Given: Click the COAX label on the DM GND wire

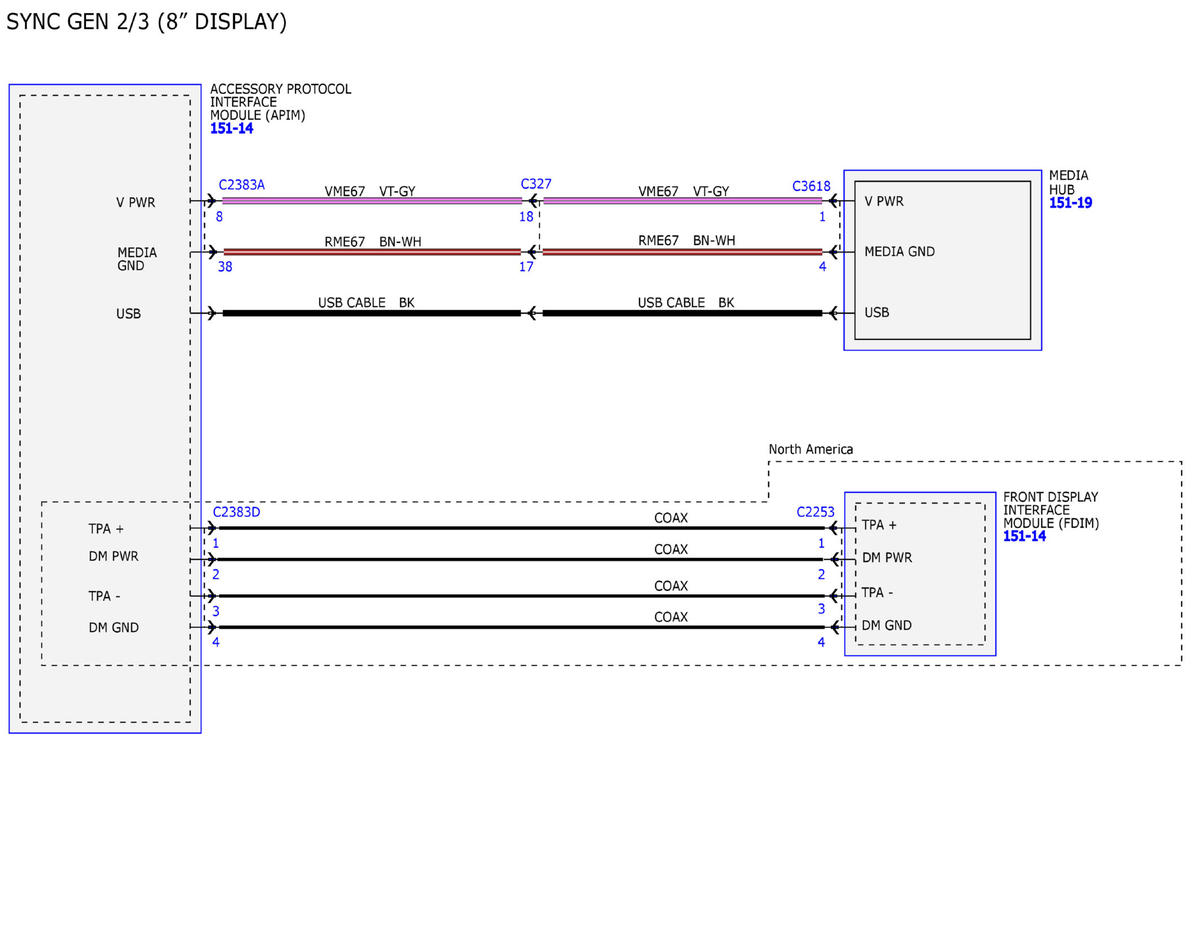Looking at the screenshot, I should pos(671,617).
